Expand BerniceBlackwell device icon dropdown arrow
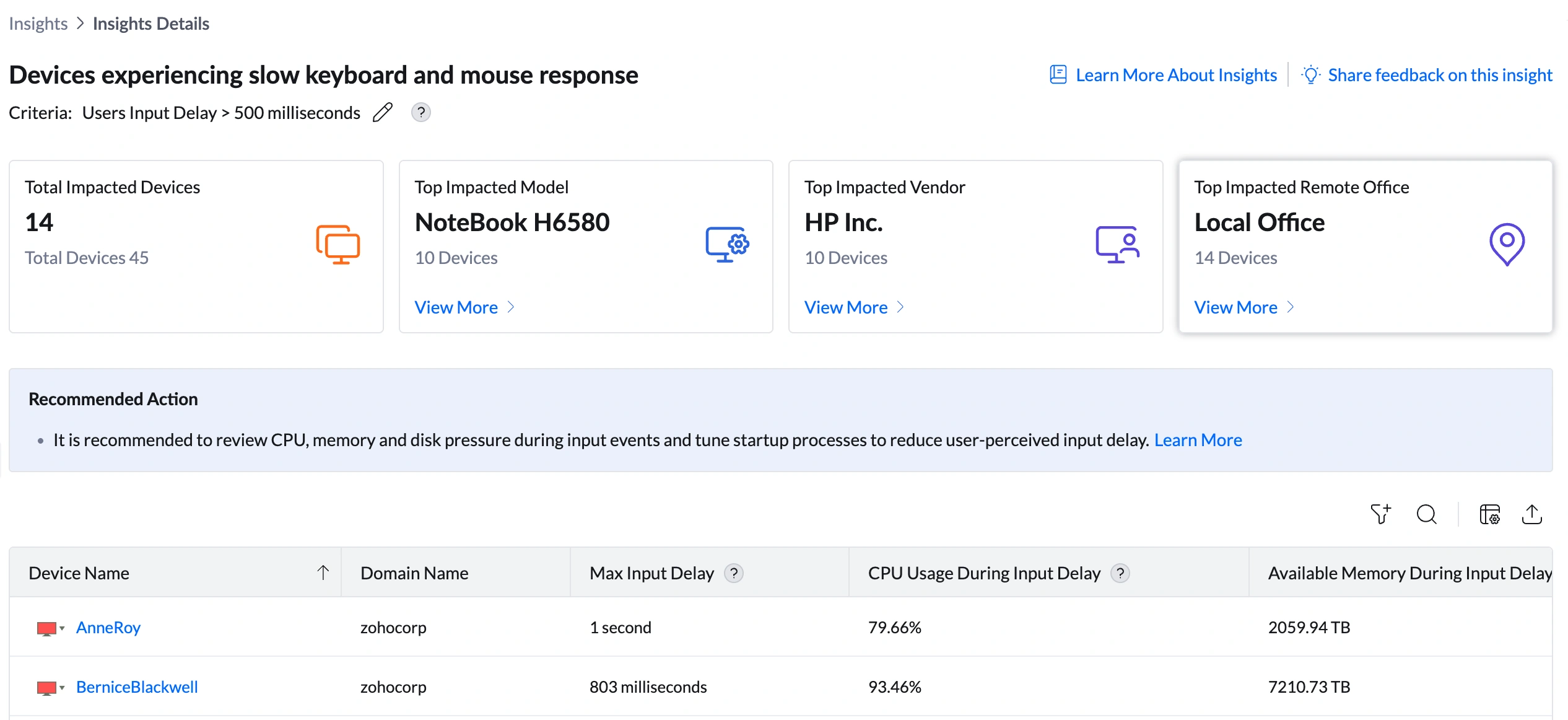This screenshot has height=720, width=1568. [62, 688]
